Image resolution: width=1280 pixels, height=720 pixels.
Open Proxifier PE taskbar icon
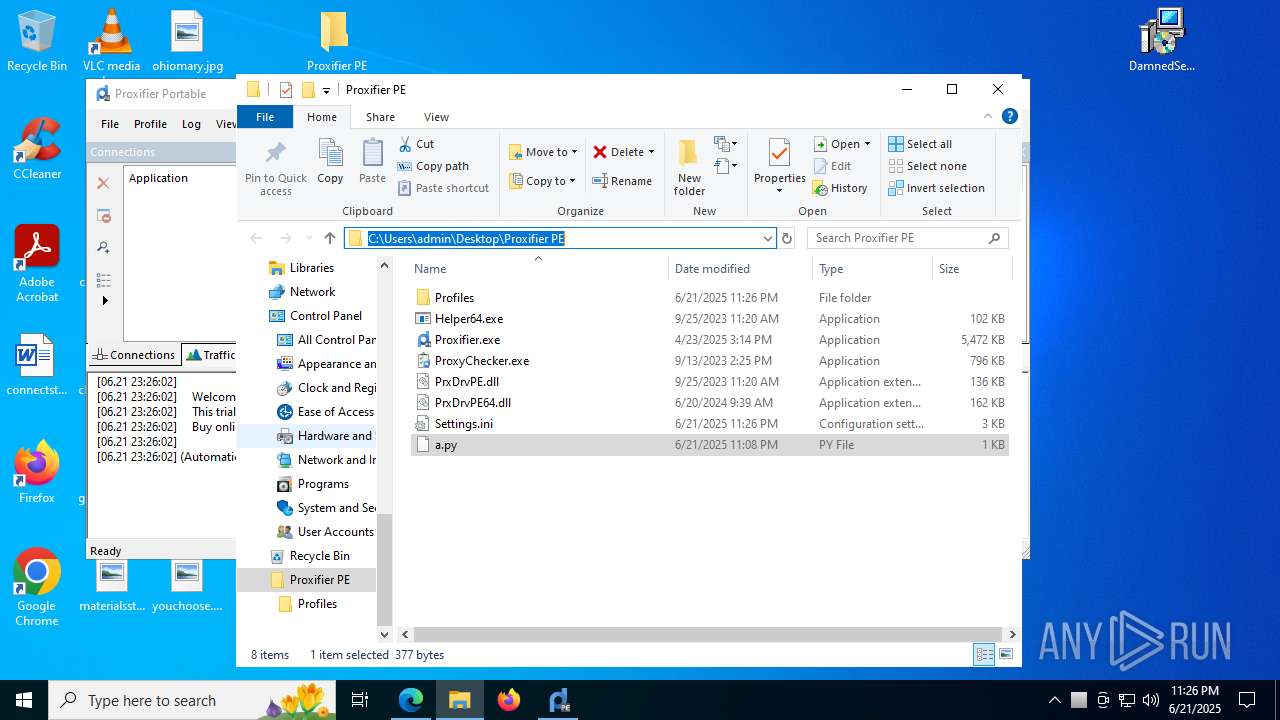(x=559, y=700)
